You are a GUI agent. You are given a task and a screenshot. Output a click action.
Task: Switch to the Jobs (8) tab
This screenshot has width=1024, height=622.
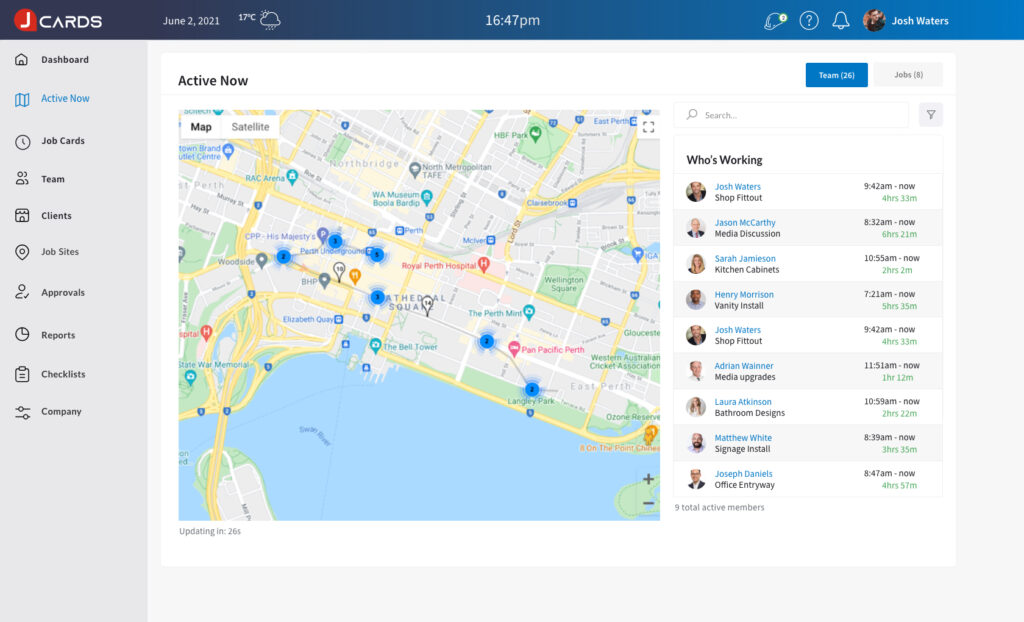click(x=908, y=75)
